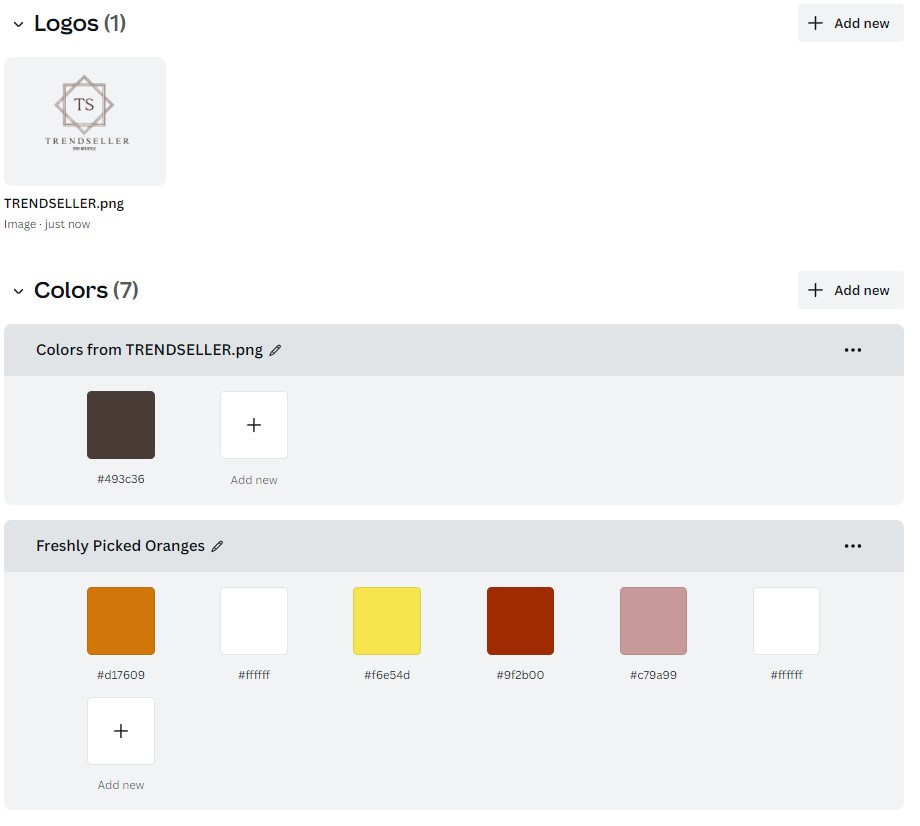Click the TRENDSELLER.png file name label

(64, 203)
